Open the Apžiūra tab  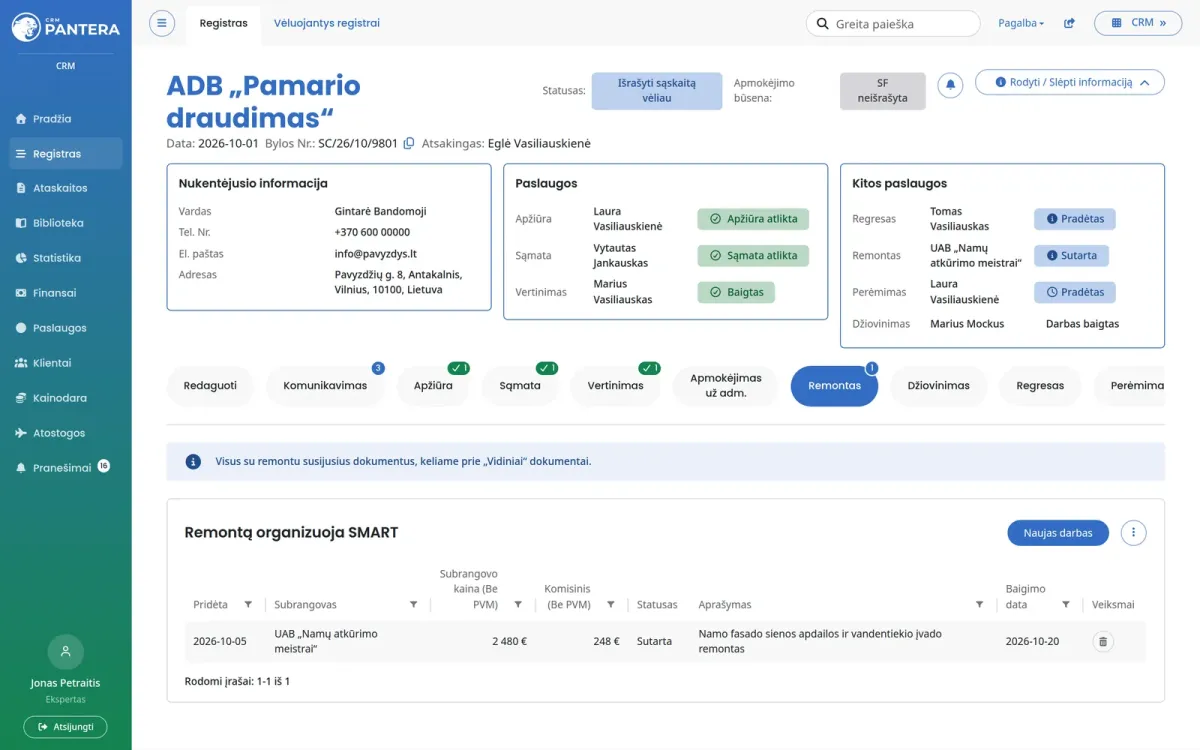pos(433,386)
